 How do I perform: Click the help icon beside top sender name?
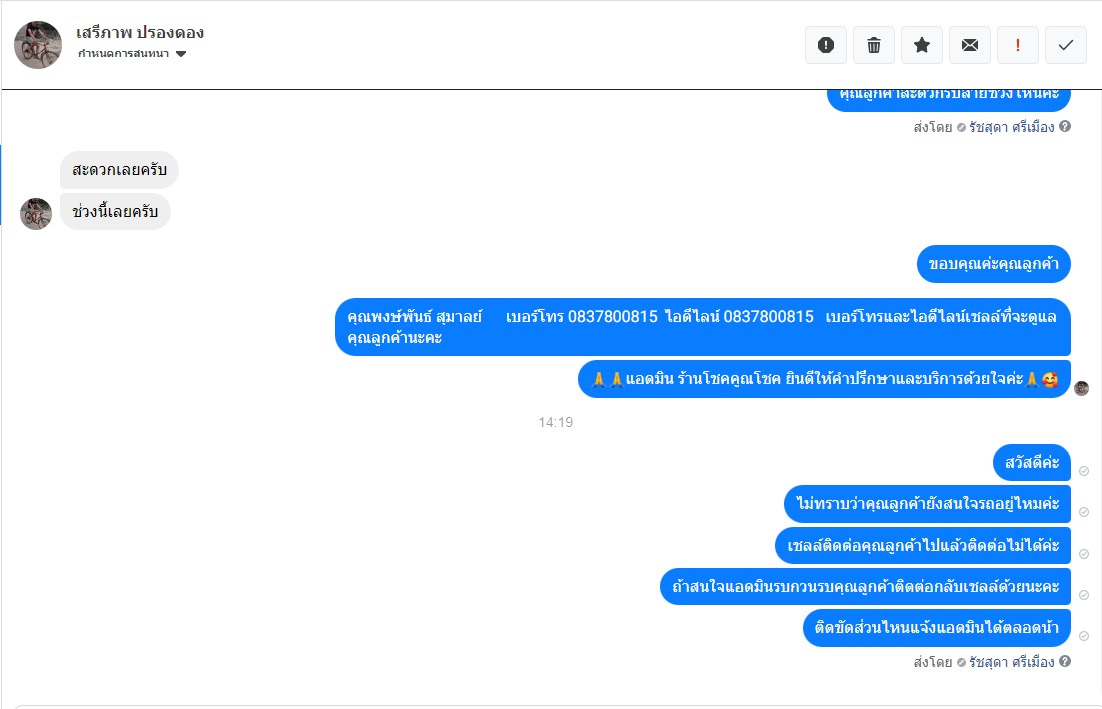pyautogui.click(x=1065, y=126)
